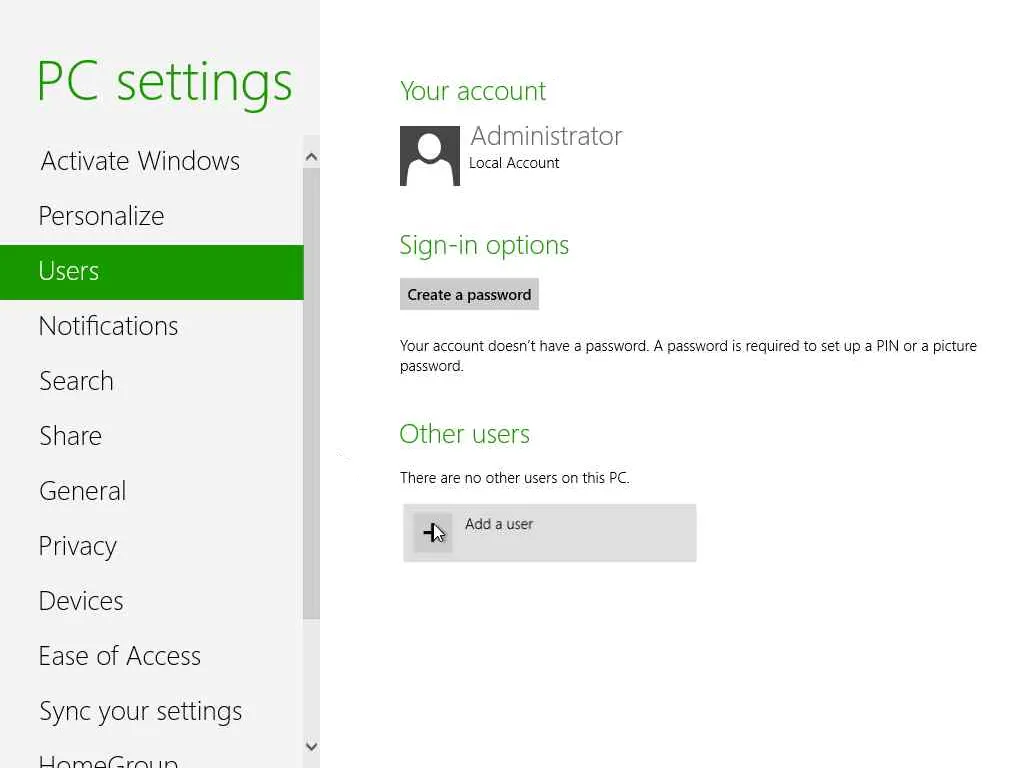This screenshot has height=768, width=1024.
Task: Switch to the Search settings page
Action: tap(76, 381)
